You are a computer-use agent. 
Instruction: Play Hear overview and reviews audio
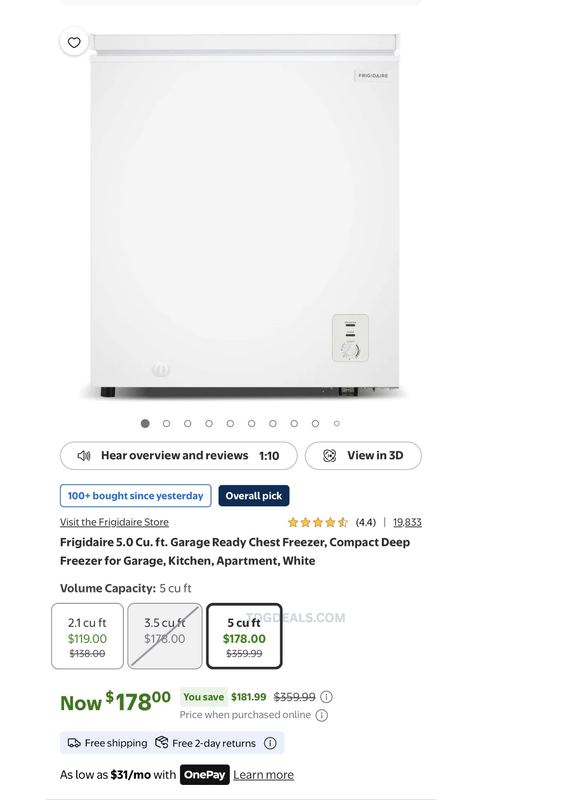pyautogui.click(x=179, y=456)
